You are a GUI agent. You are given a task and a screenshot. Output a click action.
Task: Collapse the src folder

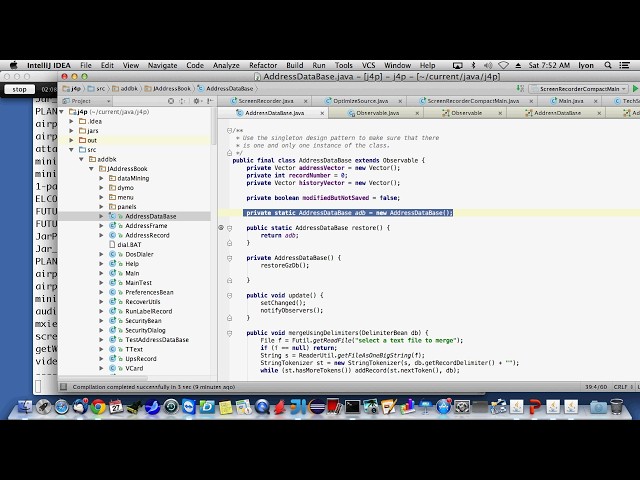(71, 150)
